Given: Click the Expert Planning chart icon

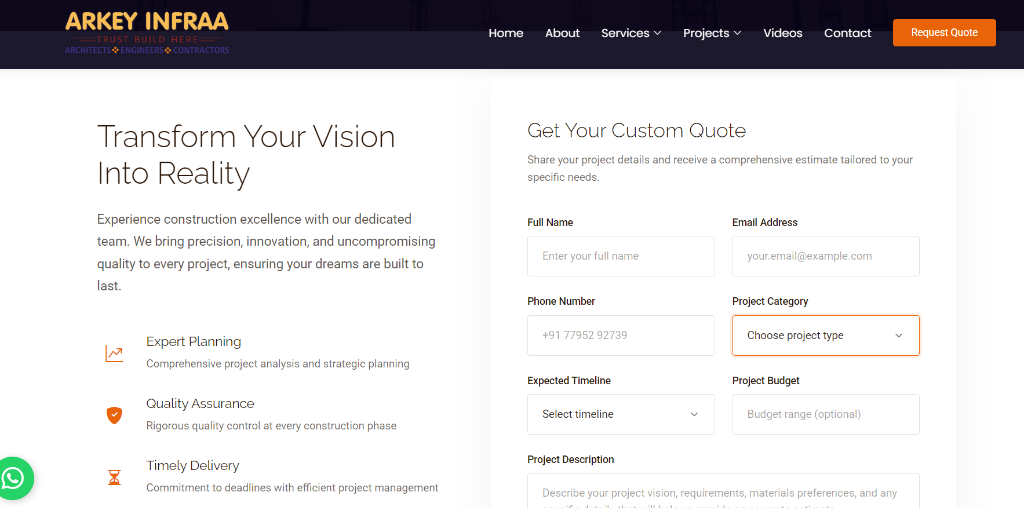Looking at the screenshot, I should [x=114, y=353].
